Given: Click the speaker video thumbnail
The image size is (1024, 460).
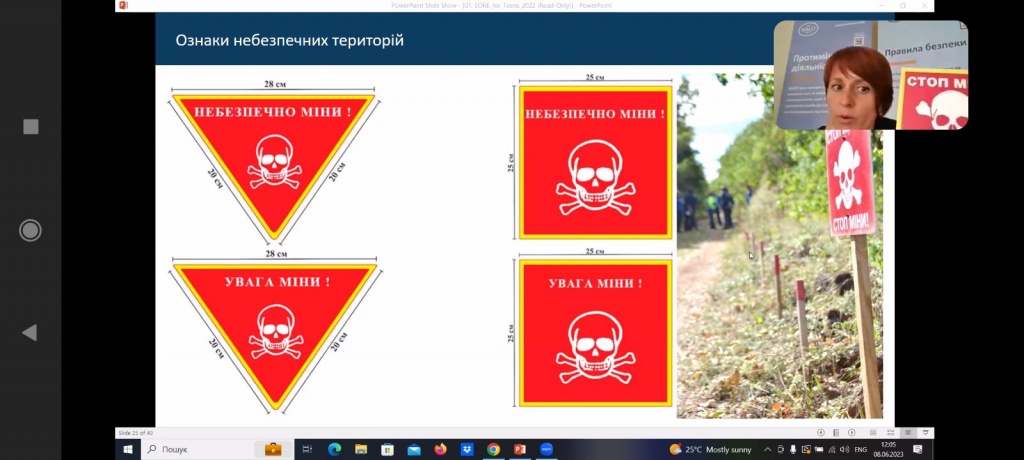Looking at the screenshot, I should pyautogui.click(x=870, y=76).
